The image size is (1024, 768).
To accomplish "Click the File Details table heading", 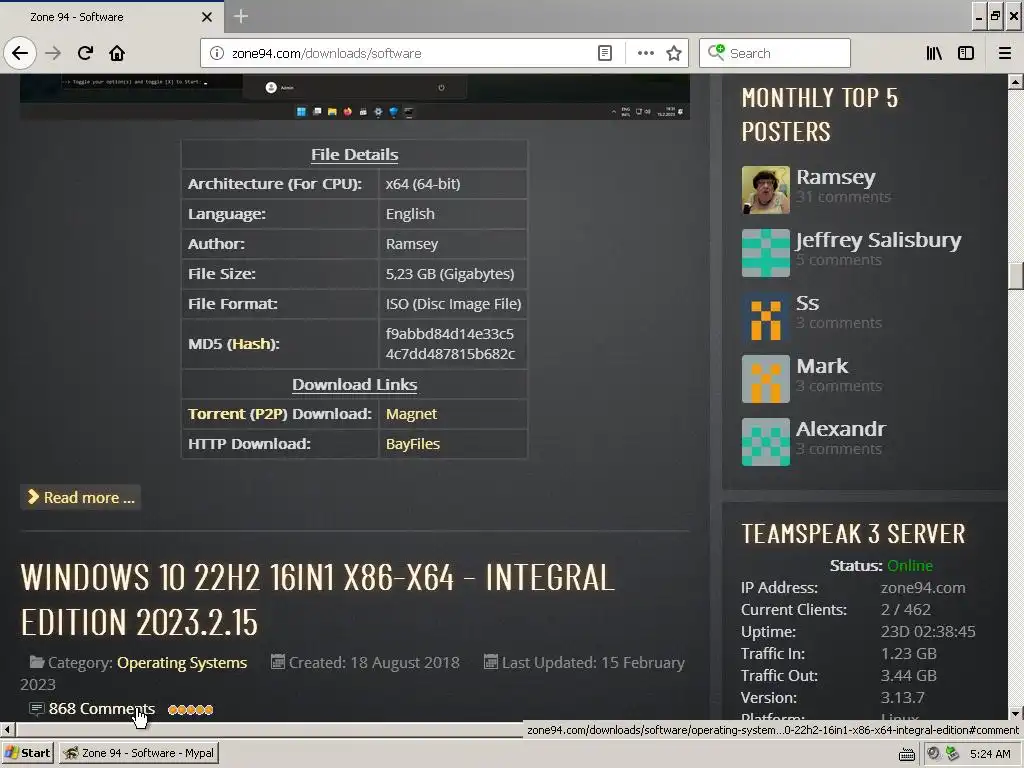I will coord(355,155).
